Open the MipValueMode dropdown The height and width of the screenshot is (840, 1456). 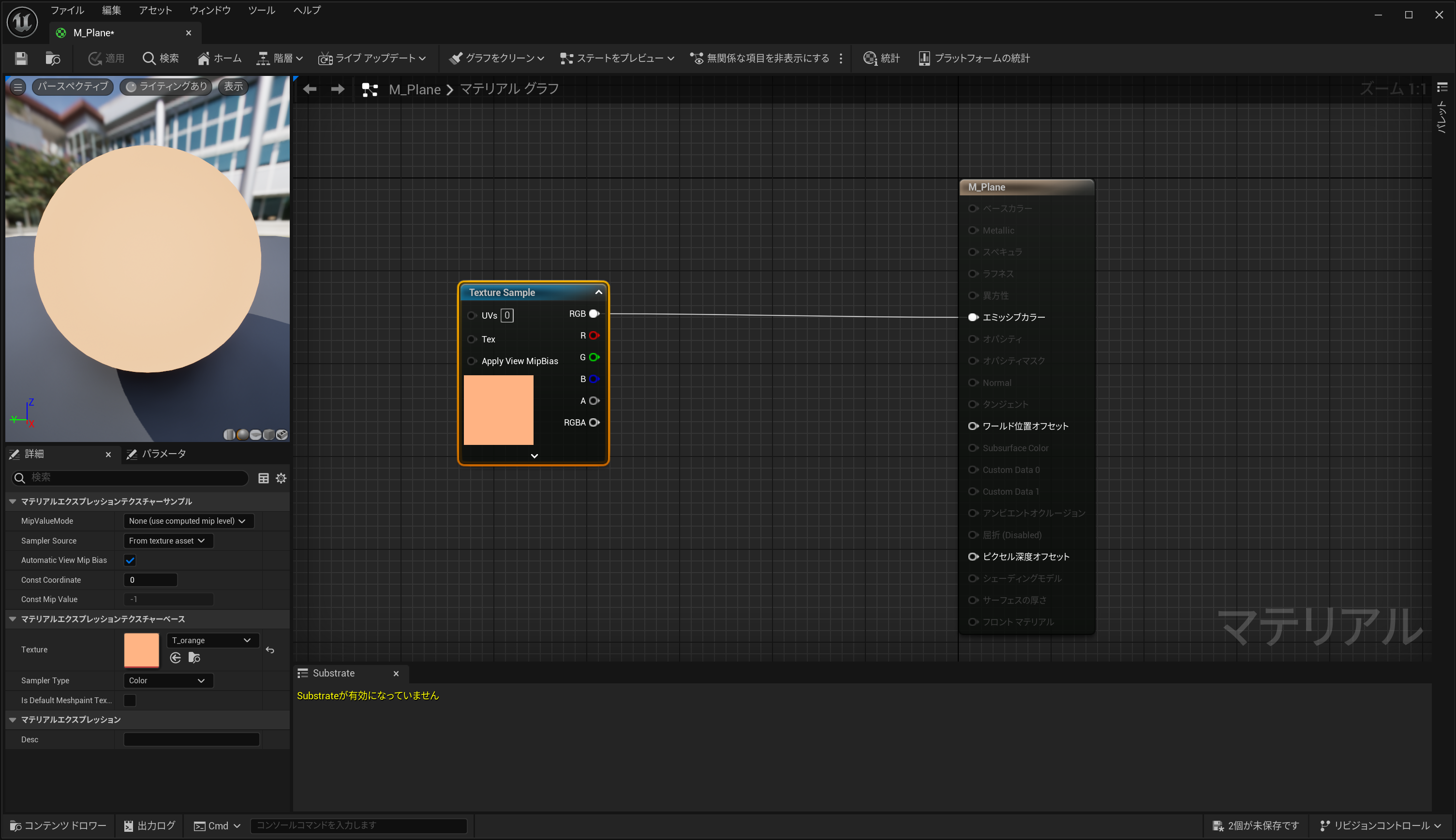click(188, 521)
